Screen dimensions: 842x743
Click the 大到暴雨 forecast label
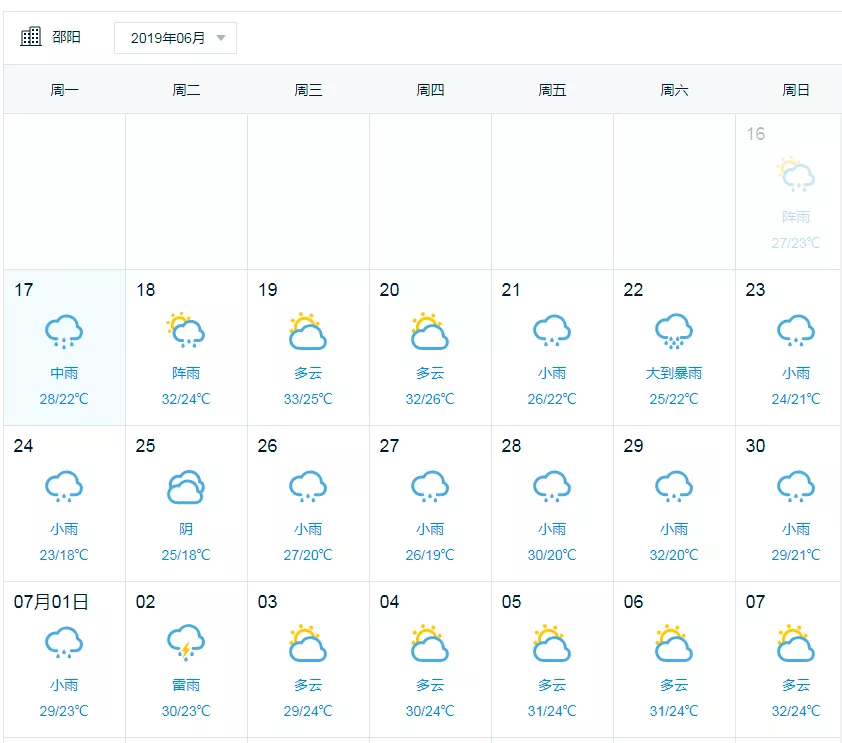[674, 373]
